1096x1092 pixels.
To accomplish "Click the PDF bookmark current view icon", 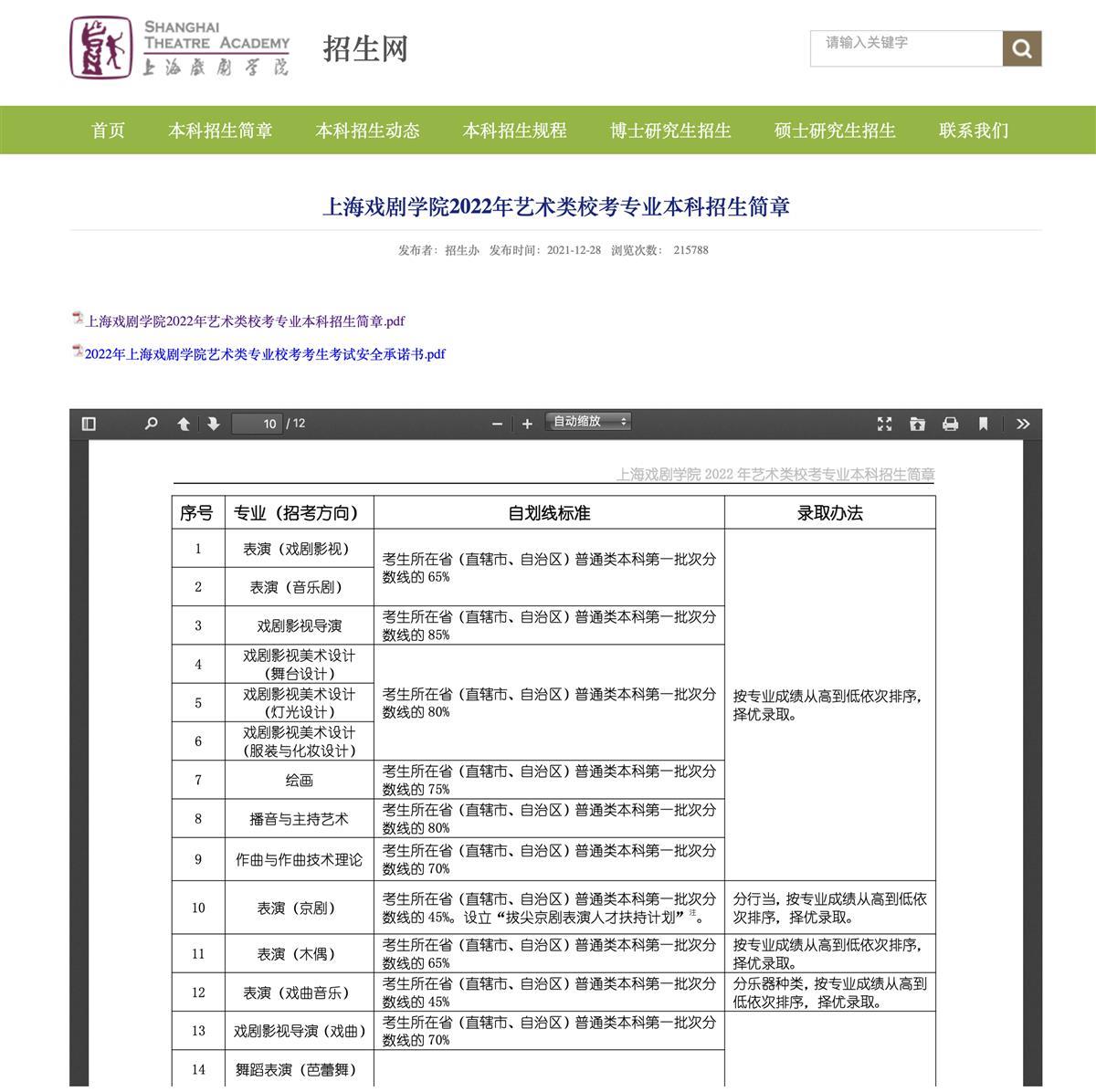I will [984, 424].
